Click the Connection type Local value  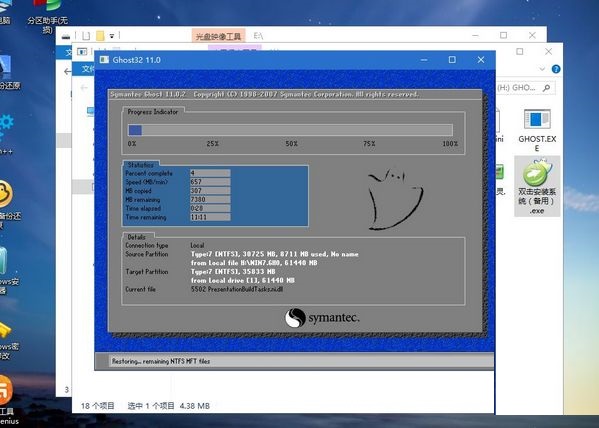(198, 245)
